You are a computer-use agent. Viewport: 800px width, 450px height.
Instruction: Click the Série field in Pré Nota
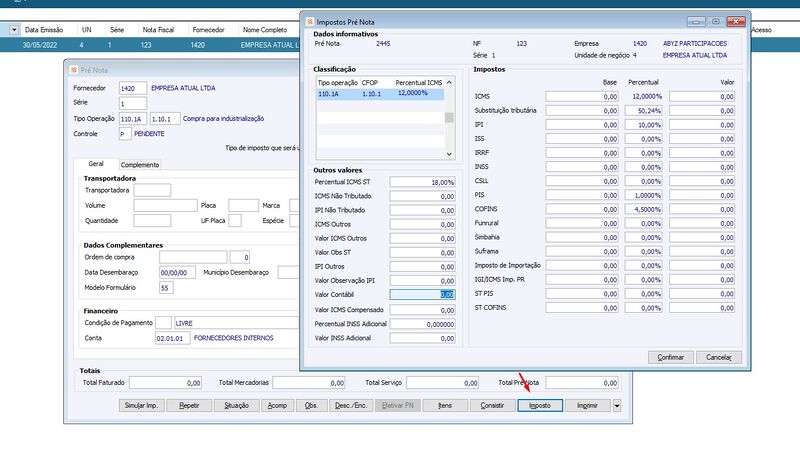133,104
